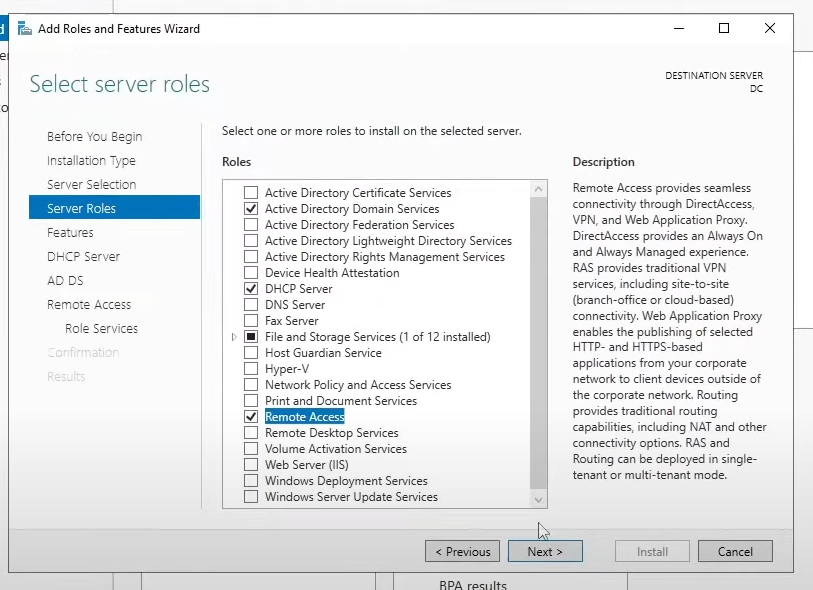The image size is (813, 590).
Task: Close the Add Roles and Features Wizard
Action: click(770, 29)
